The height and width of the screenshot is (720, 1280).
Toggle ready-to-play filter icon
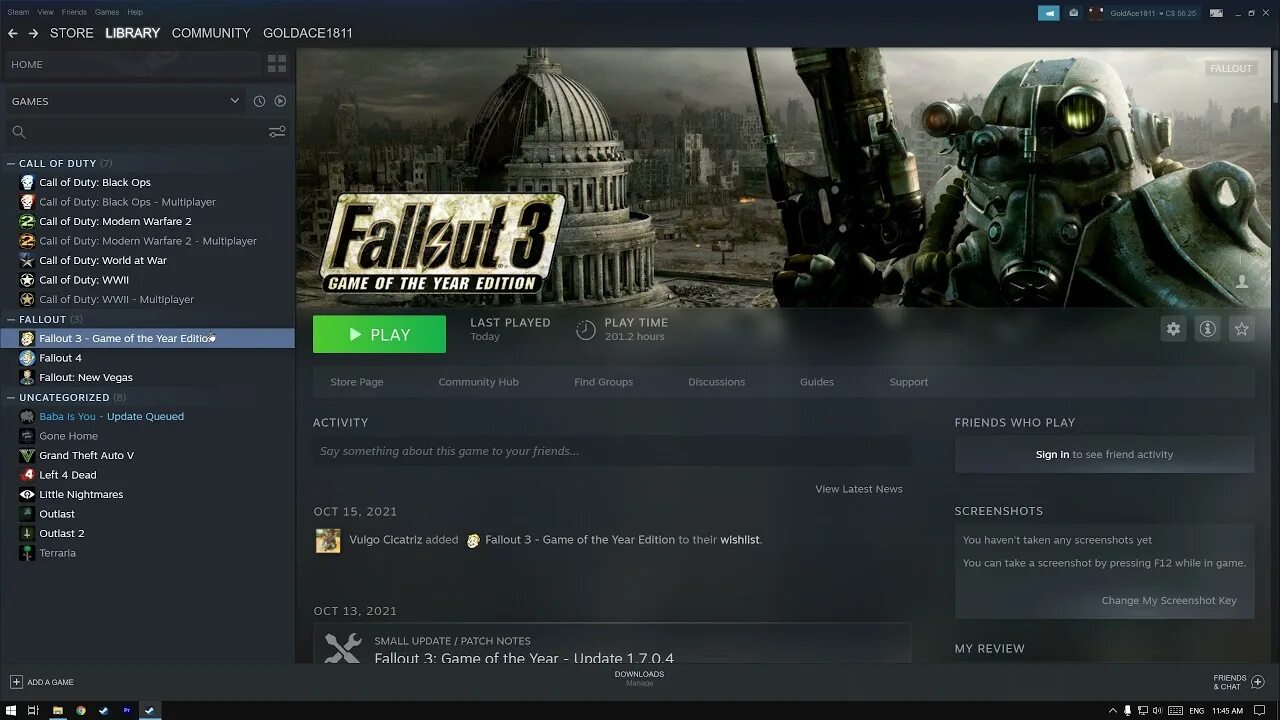pos(280,101)
